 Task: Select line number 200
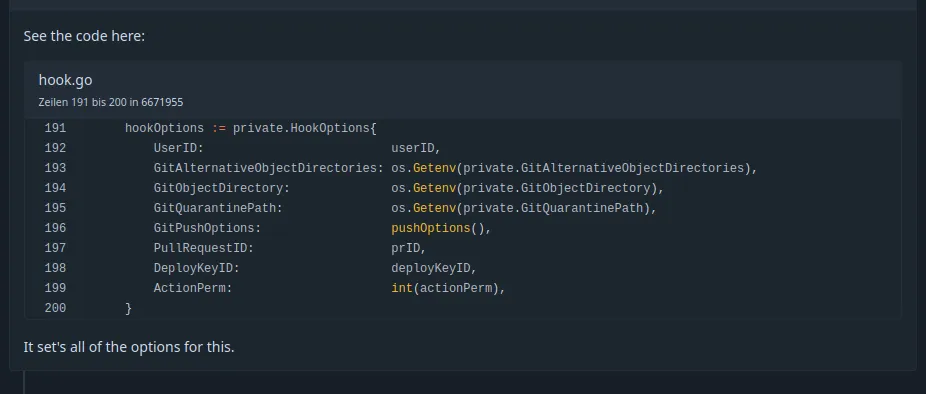pos(55,308)
